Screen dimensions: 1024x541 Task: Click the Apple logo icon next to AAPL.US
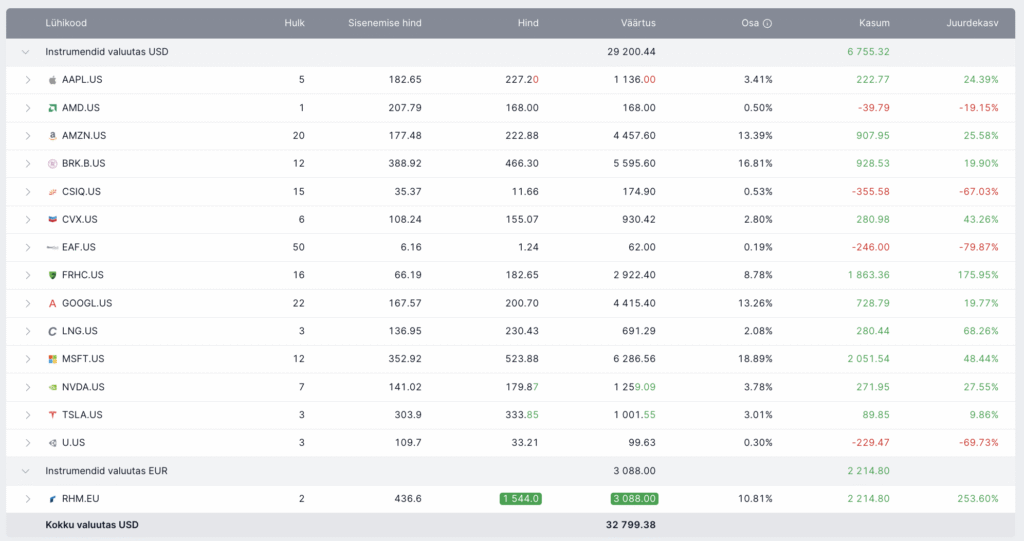tap(52, 80)
